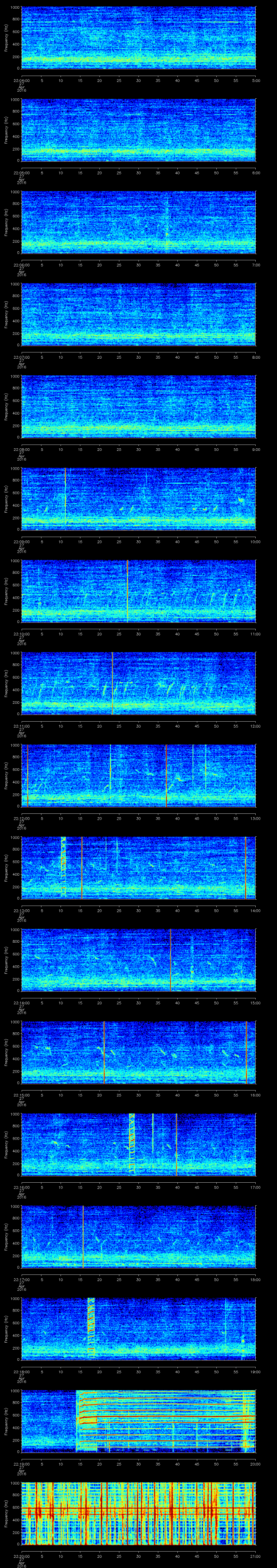Screen dimensions: 277x1568
Task: Pick the spectrogram panel starting at 22:07:00
Action: pos(138,315)
